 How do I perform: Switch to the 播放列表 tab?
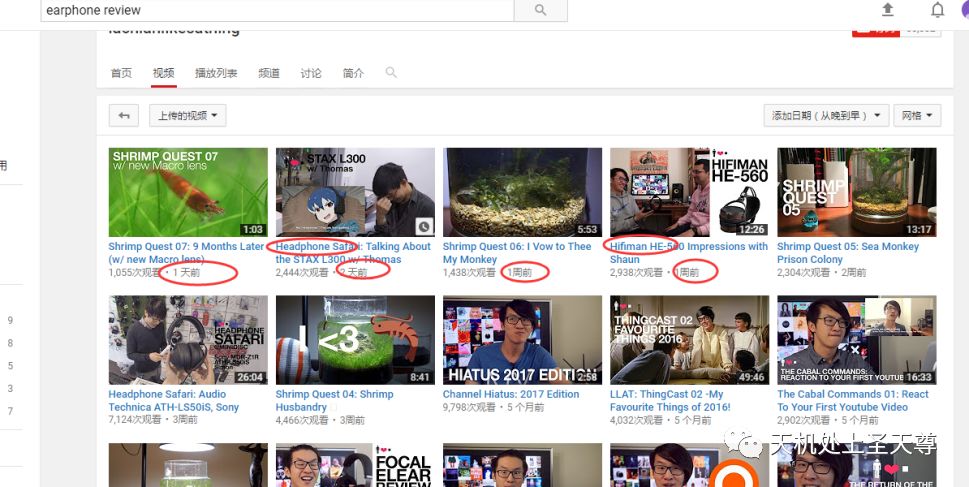tap(216, 74)
